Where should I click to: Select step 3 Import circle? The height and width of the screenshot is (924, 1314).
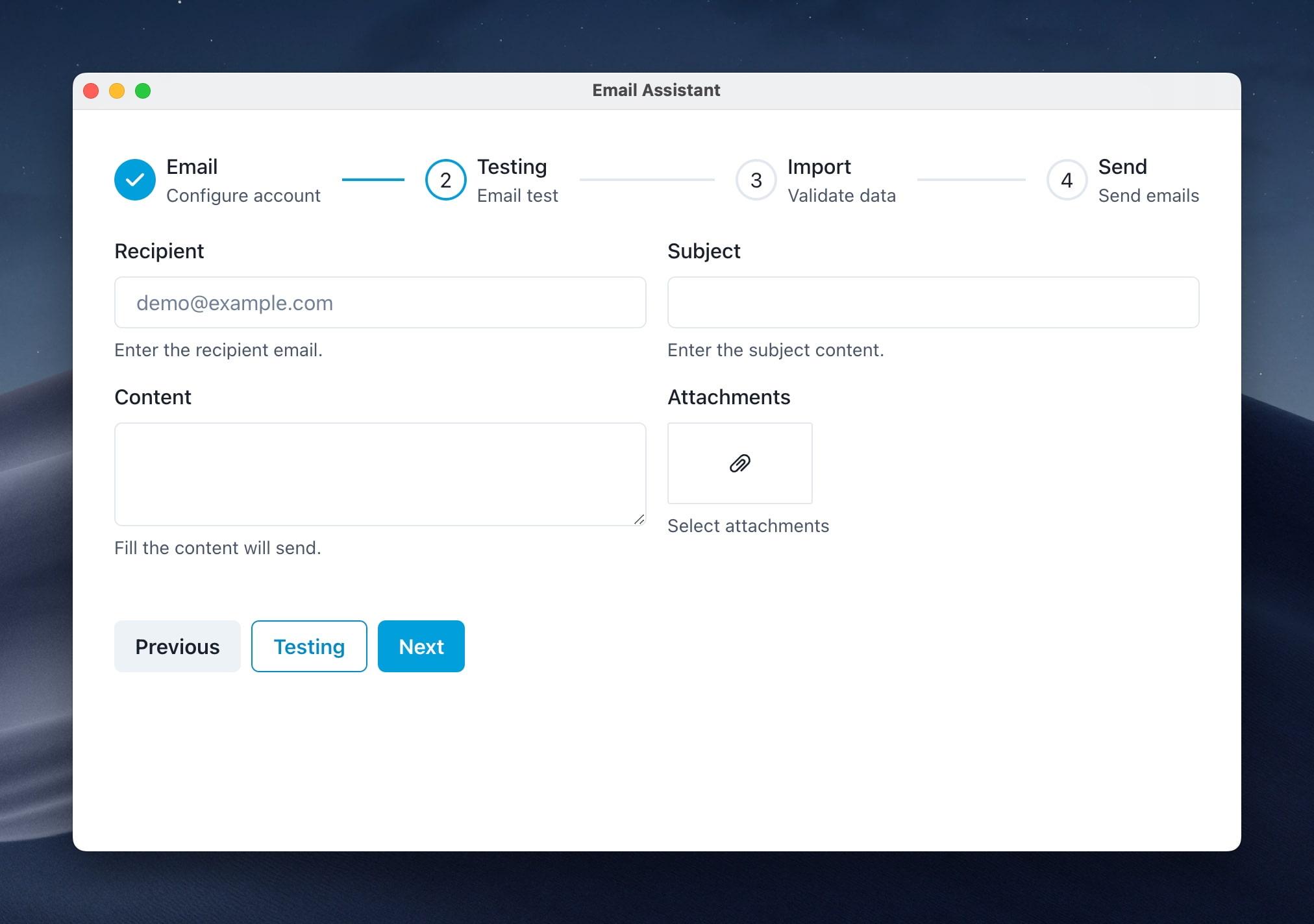pos(756,180)
